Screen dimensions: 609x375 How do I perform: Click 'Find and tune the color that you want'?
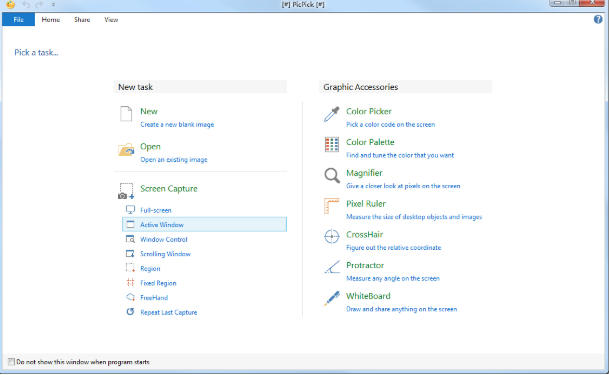coord(400,155)
